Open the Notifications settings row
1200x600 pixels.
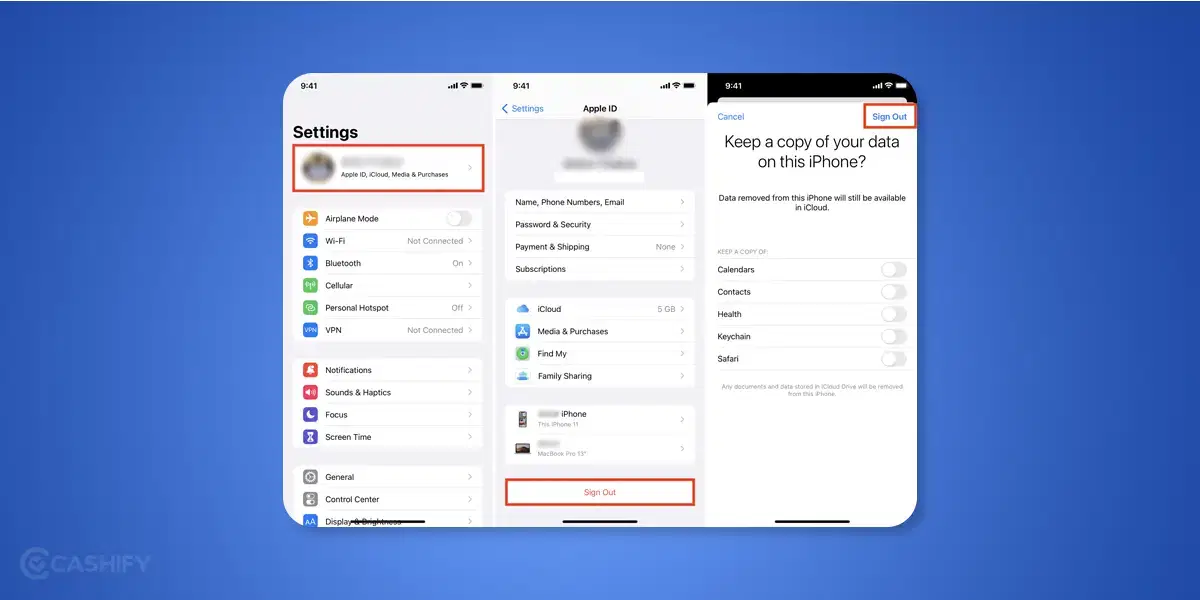[x=389, y=370]
